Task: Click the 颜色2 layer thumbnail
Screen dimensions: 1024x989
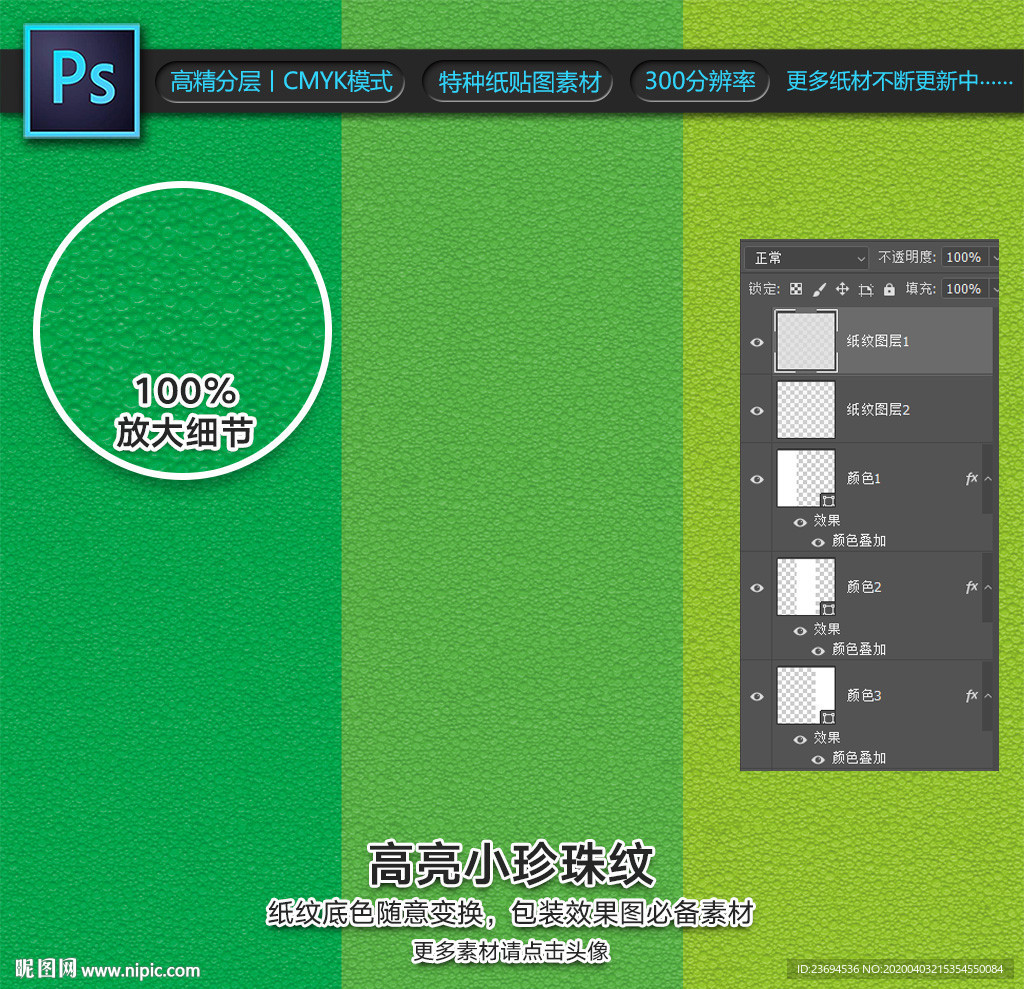Action: click(806, 587)
